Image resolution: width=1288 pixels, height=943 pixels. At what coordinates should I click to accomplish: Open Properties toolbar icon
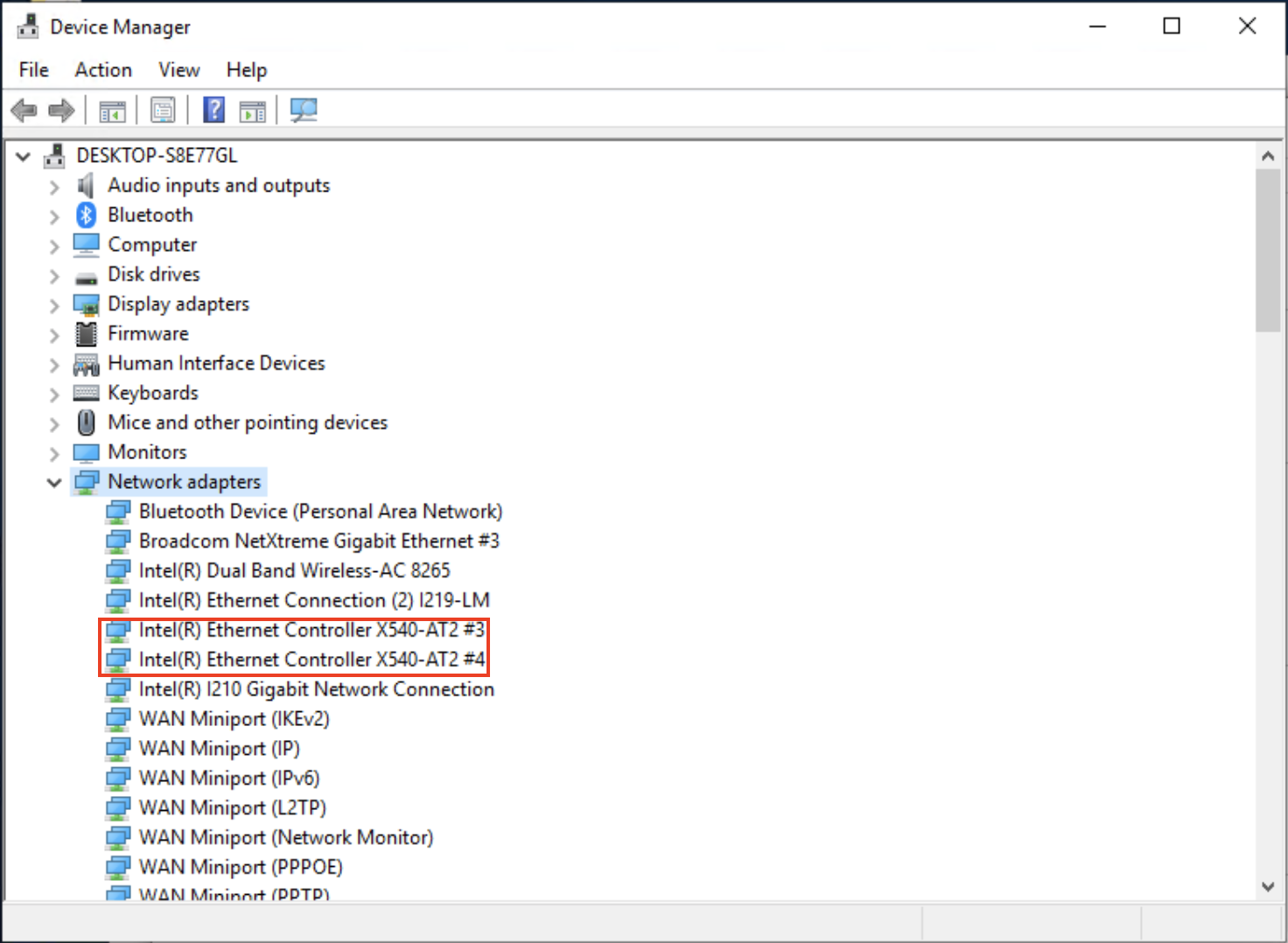(163, 111)
